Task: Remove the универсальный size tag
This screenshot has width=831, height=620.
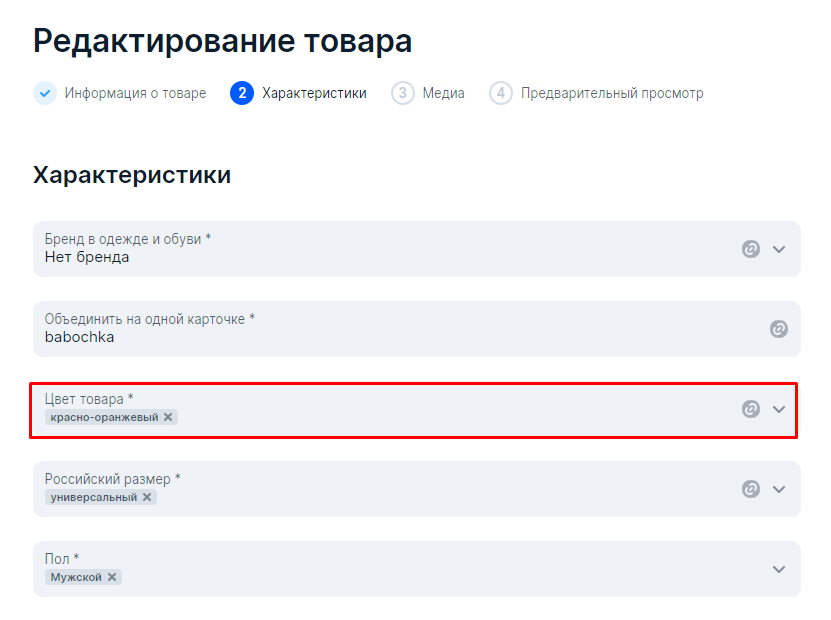Action: pyautogui.click(x=147, y=497)
